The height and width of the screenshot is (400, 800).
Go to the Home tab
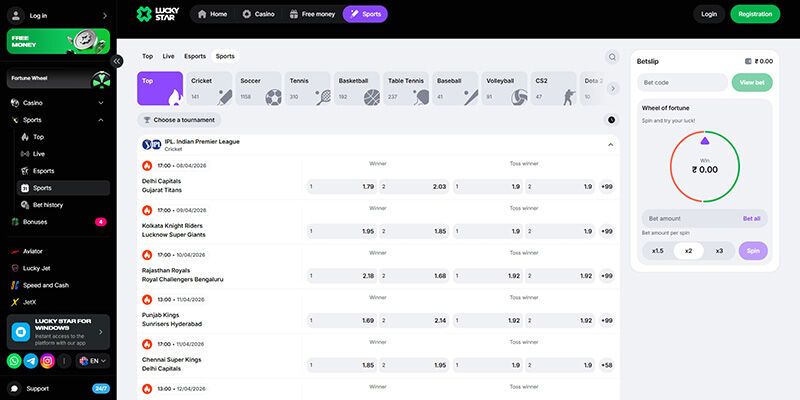coord(212,14)
